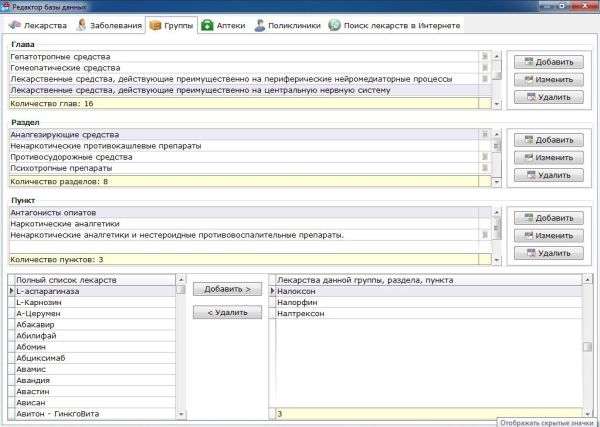Click Добавить button in Пункт section

(x=549, y=218)
